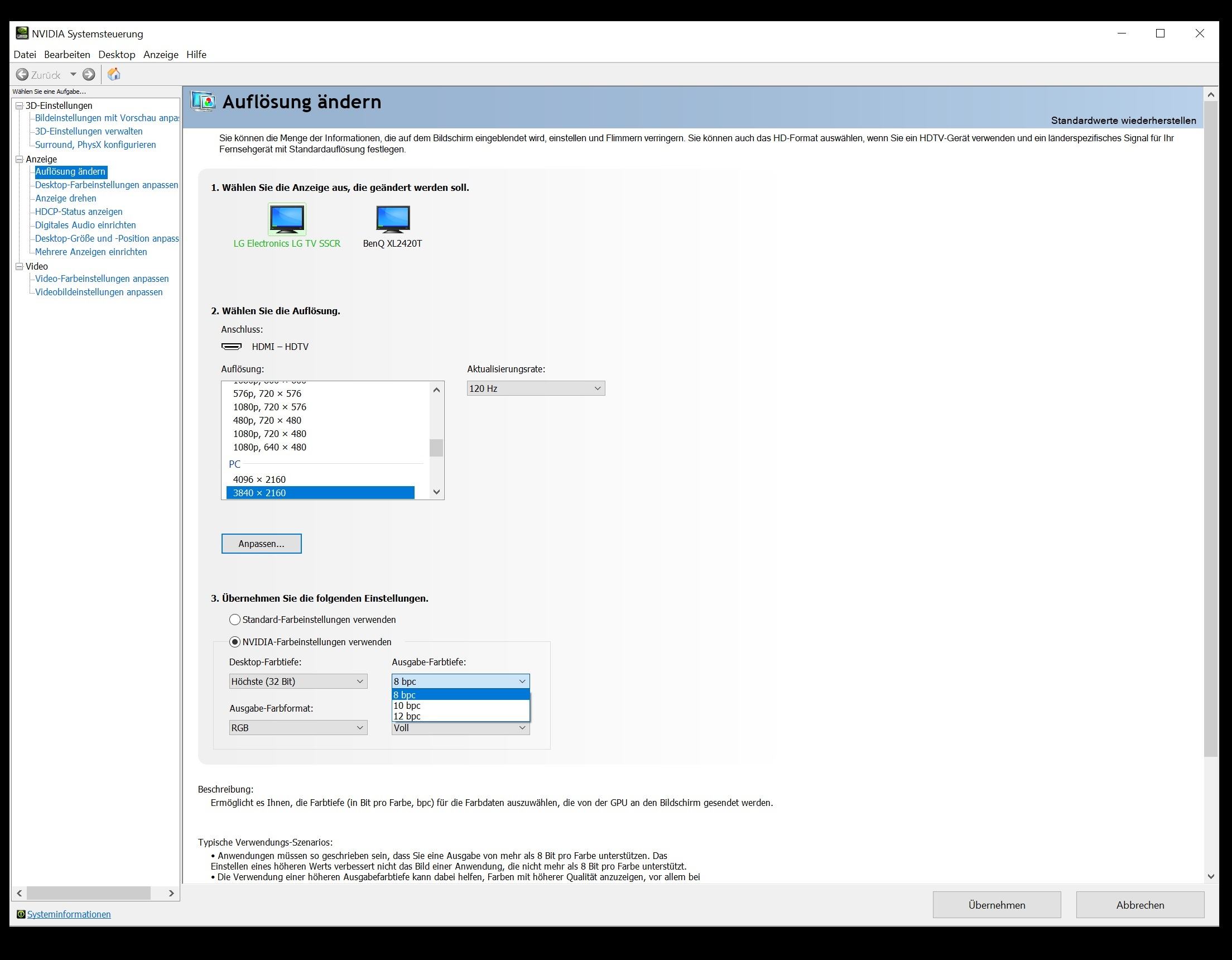1232x960 pixels.
Task: Open the Hilfe menu
Action: point(196,55)
